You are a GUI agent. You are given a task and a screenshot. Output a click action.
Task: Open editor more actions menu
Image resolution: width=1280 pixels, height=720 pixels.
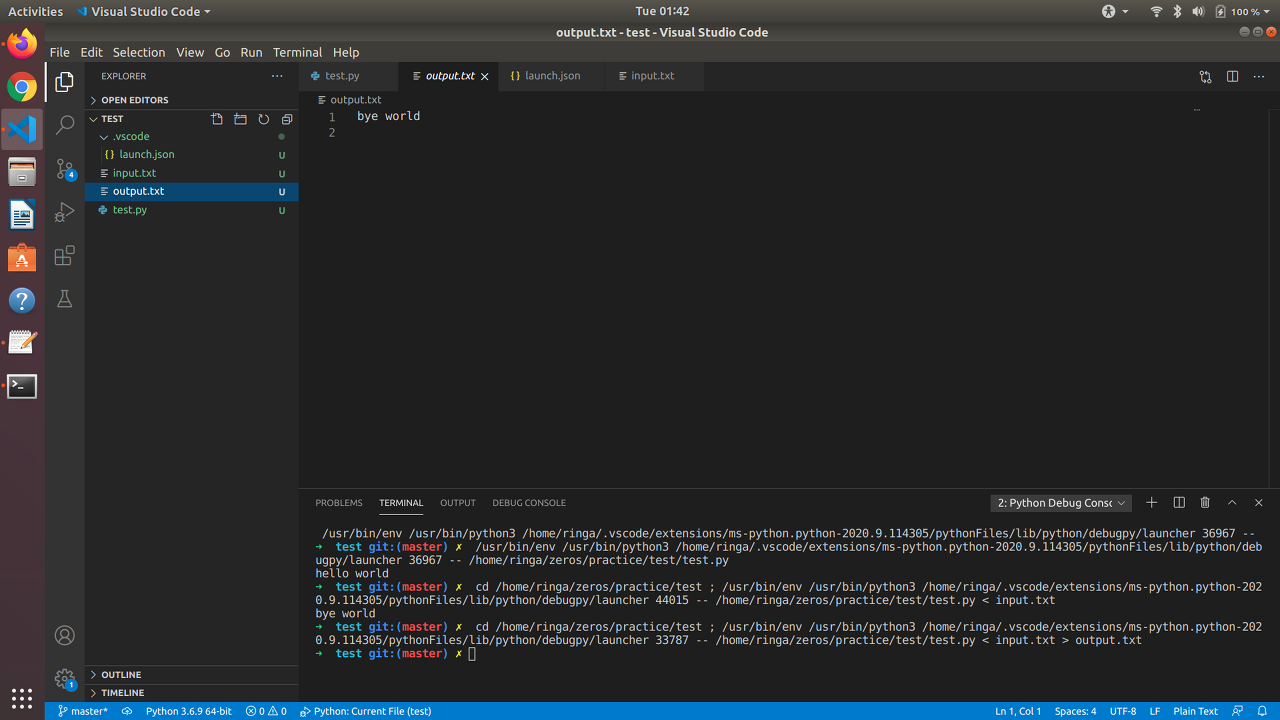pyautogui.click(x=1259, y=76)
